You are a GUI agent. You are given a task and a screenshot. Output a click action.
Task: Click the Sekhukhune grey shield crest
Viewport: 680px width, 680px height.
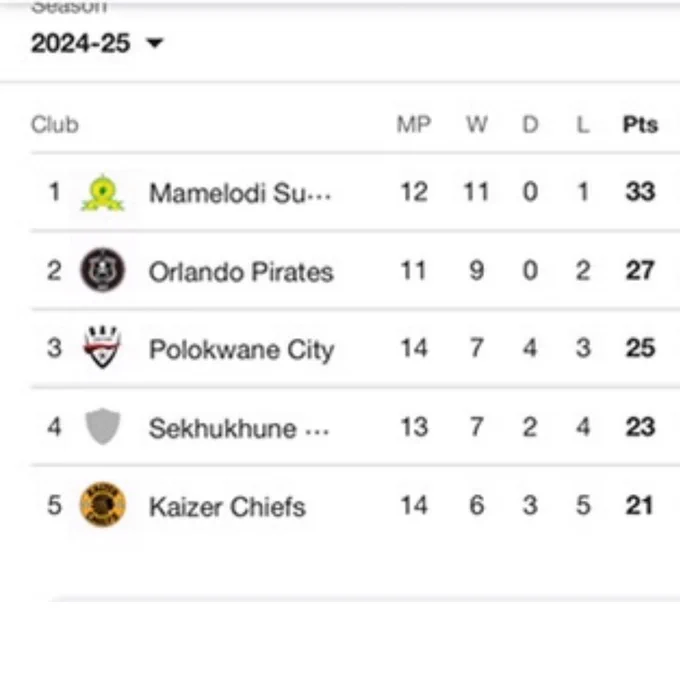point(102,427)
